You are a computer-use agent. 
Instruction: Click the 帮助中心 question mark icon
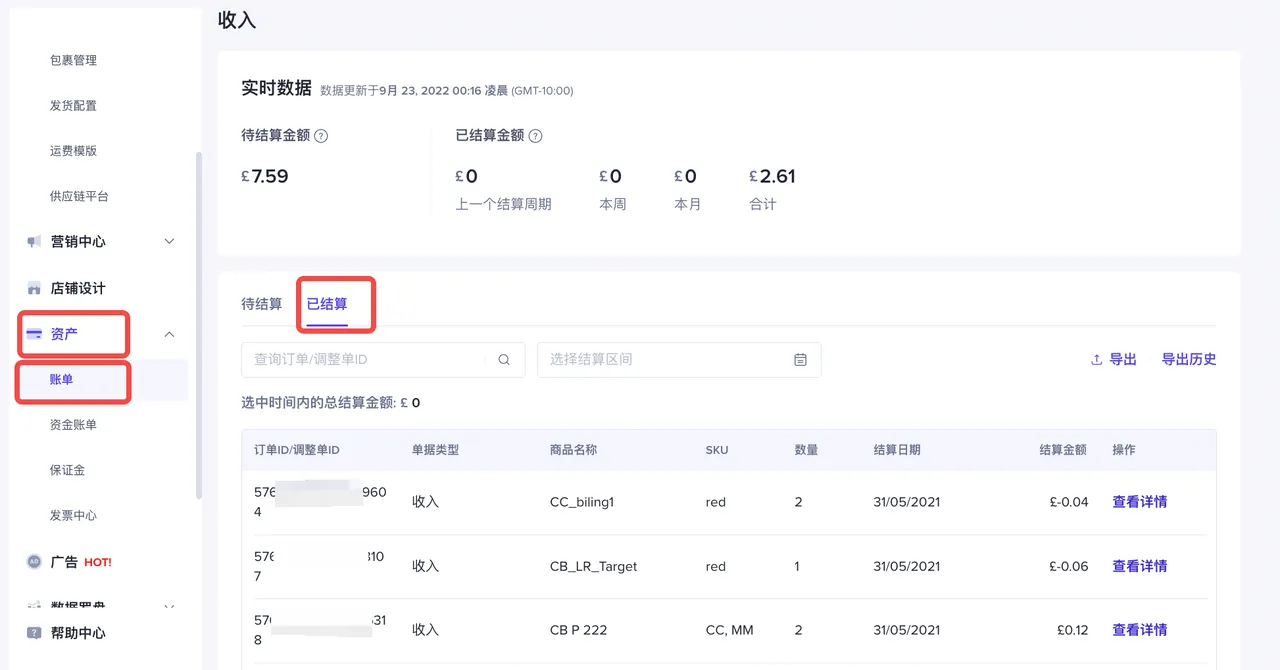(35, 632)
